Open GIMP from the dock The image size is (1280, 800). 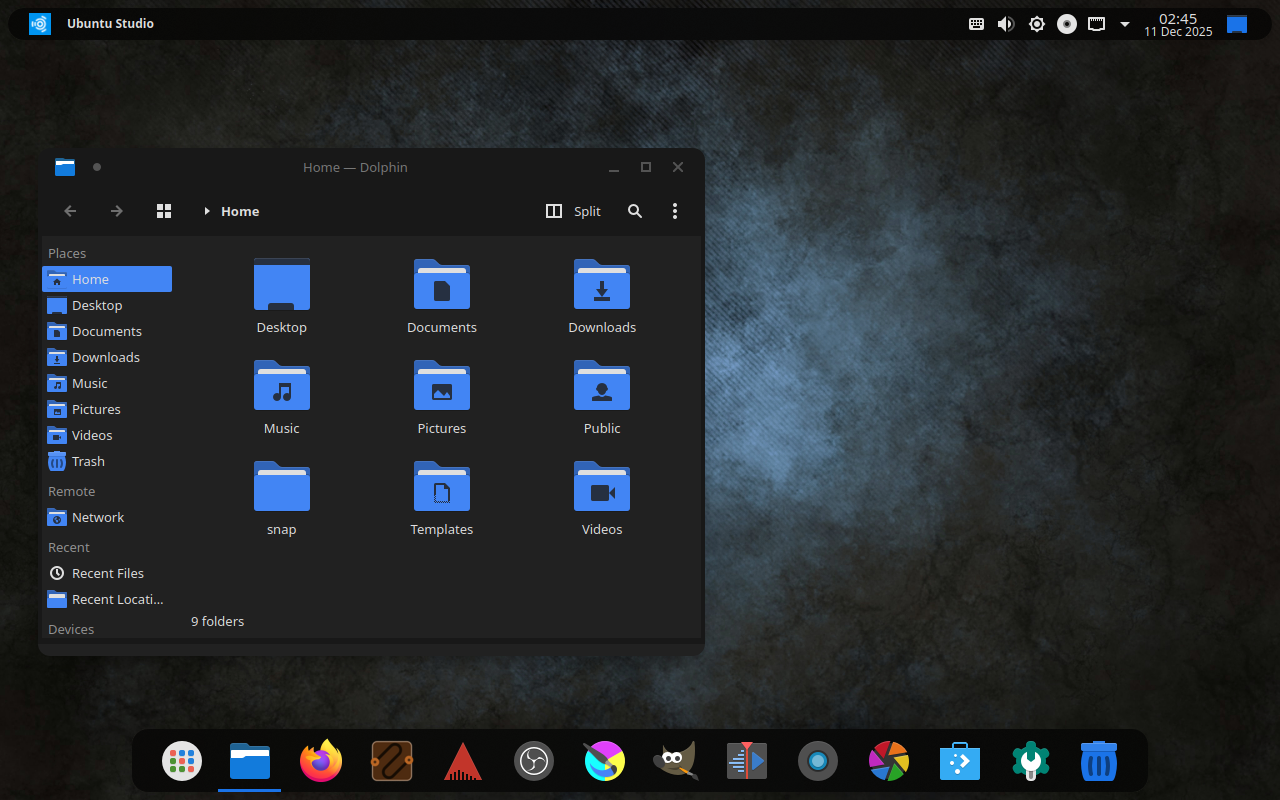click(675, 761)
